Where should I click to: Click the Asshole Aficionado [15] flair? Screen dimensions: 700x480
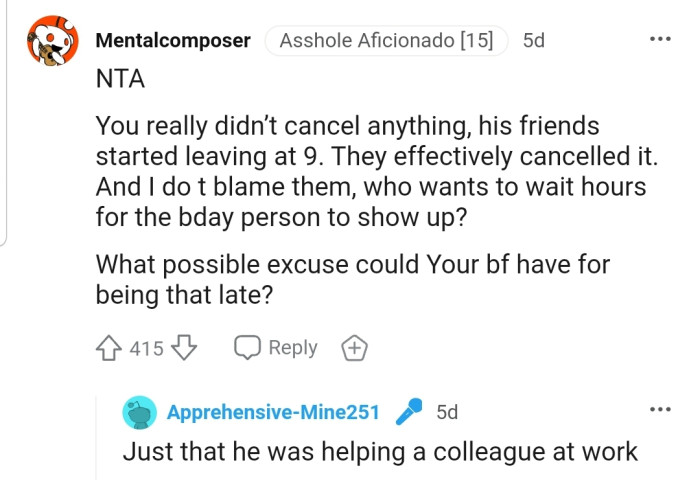click(x=386, y=42)
